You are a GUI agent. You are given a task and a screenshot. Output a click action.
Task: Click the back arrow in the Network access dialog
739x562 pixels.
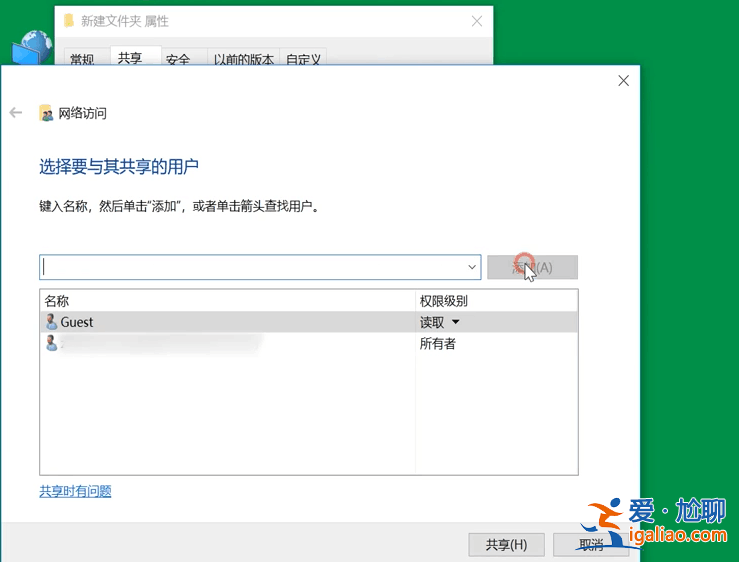tap(16, 113)
